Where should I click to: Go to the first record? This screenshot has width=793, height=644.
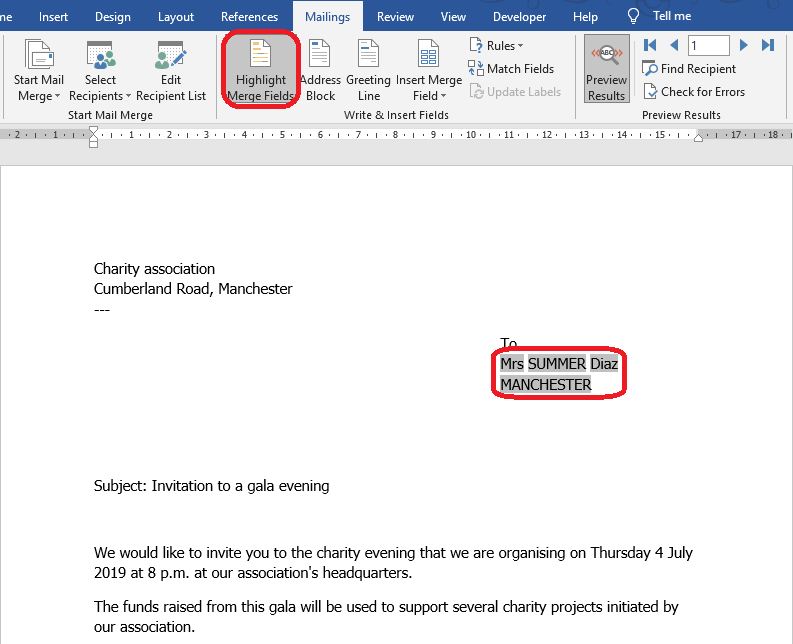click(650, 45)
